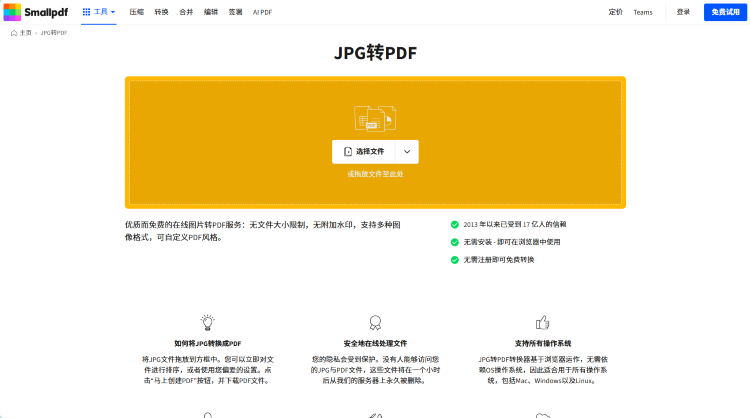Click the Smallpdf logo
This screenshot has width=750, height=418.
pos(36,12)
